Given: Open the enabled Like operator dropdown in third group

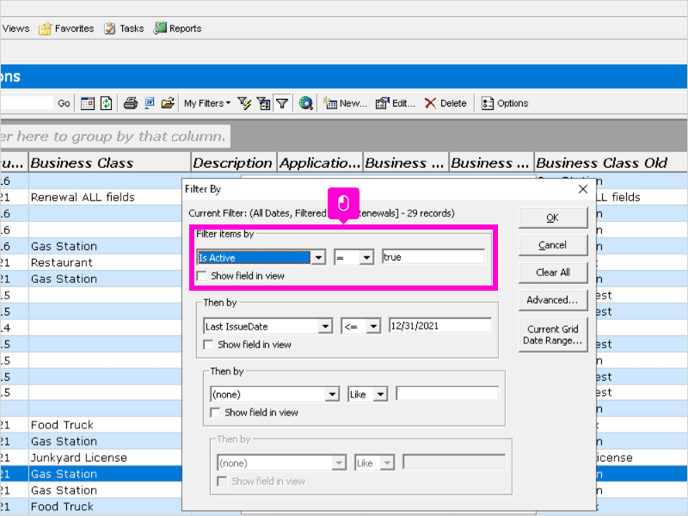Looking at the screenshot, I should click(380, 394).
